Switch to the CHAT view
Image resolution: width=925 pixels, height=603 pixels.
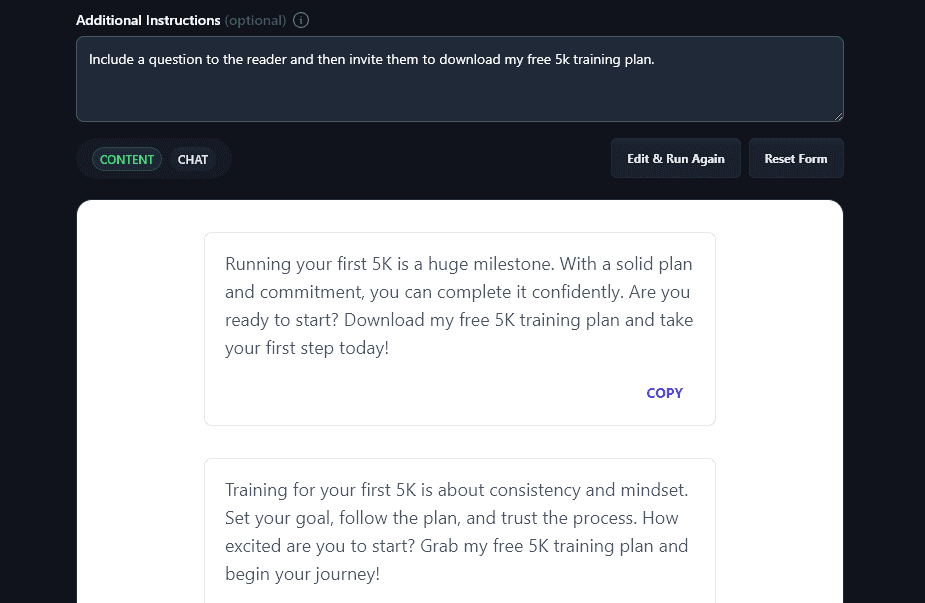click(193, 160)
